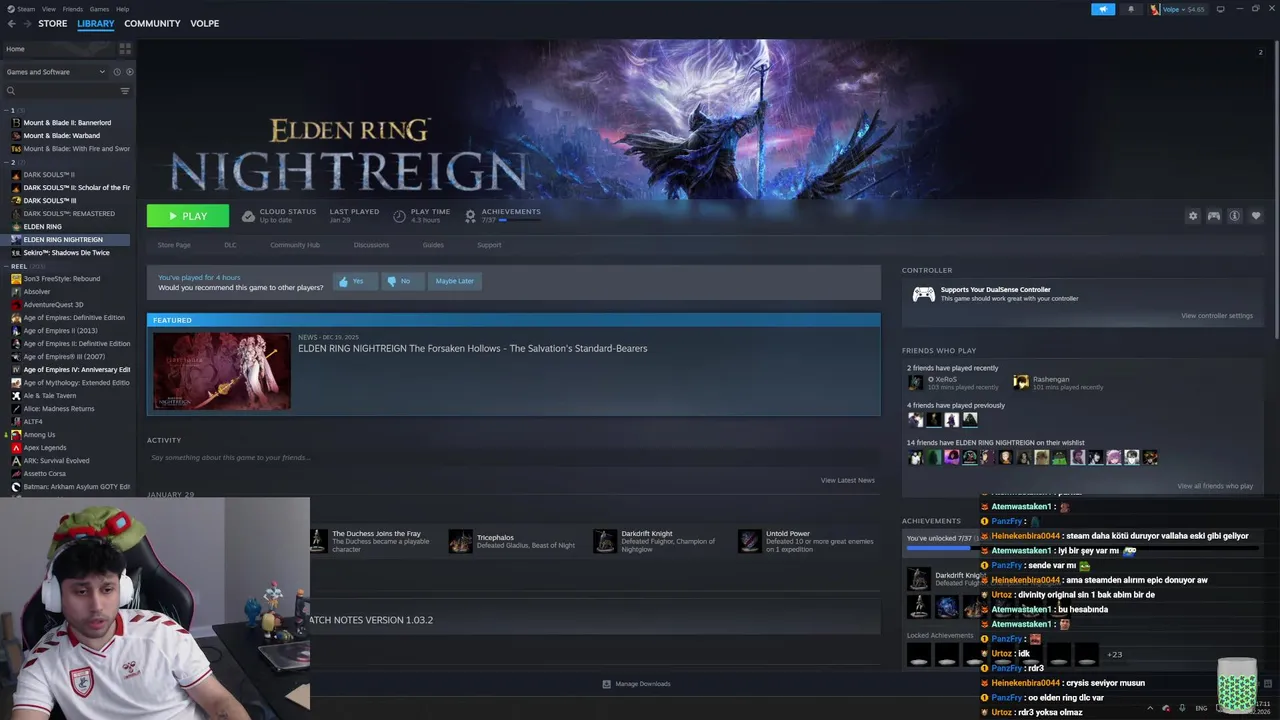This screenshot has width=1280, height=720.
Task: Open the Friends menu
Action: pyautogui.click(x=73, y=9)
